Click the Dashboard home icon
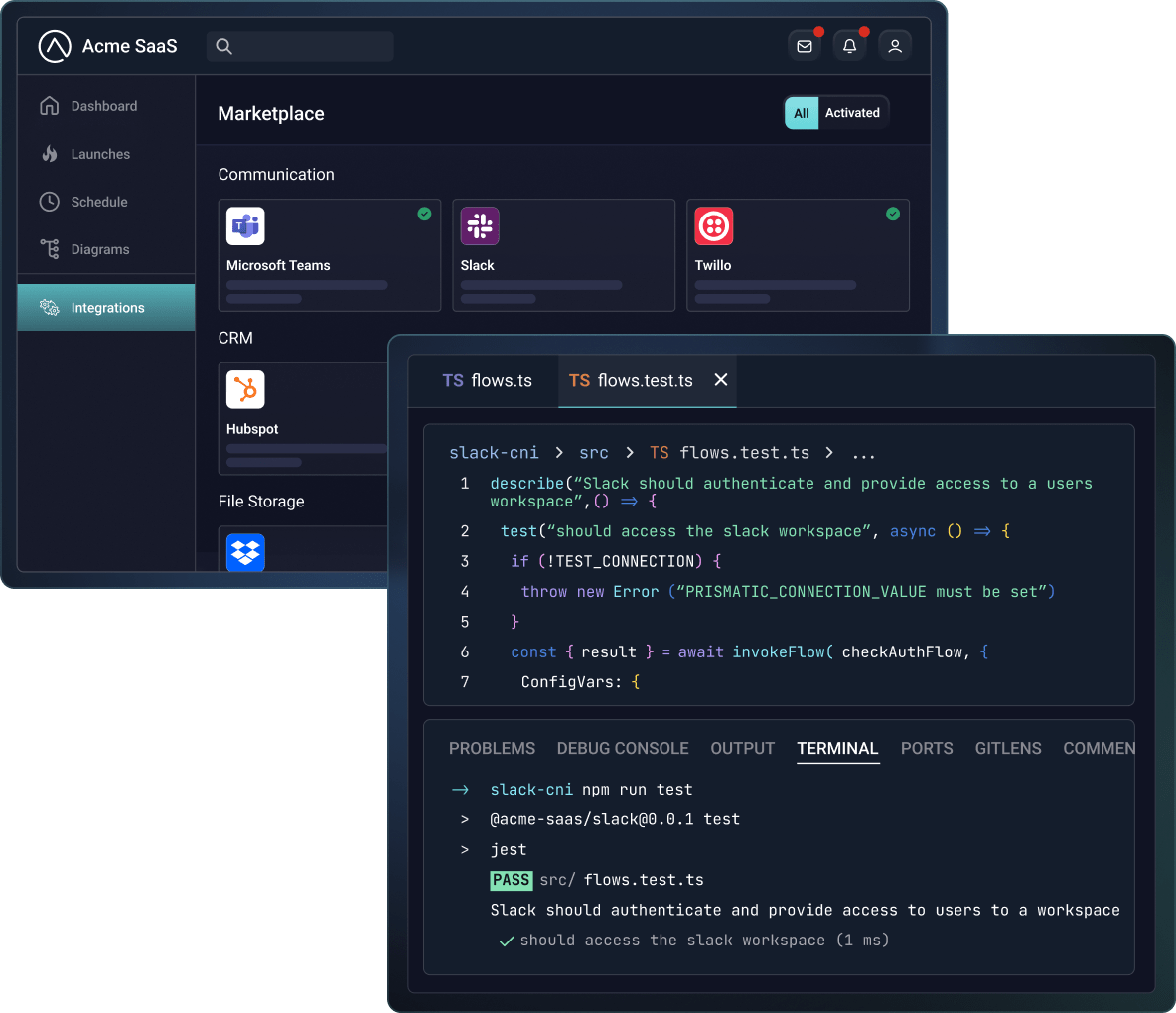Viewport: 1176px width, 1013px height. [50, 105]
